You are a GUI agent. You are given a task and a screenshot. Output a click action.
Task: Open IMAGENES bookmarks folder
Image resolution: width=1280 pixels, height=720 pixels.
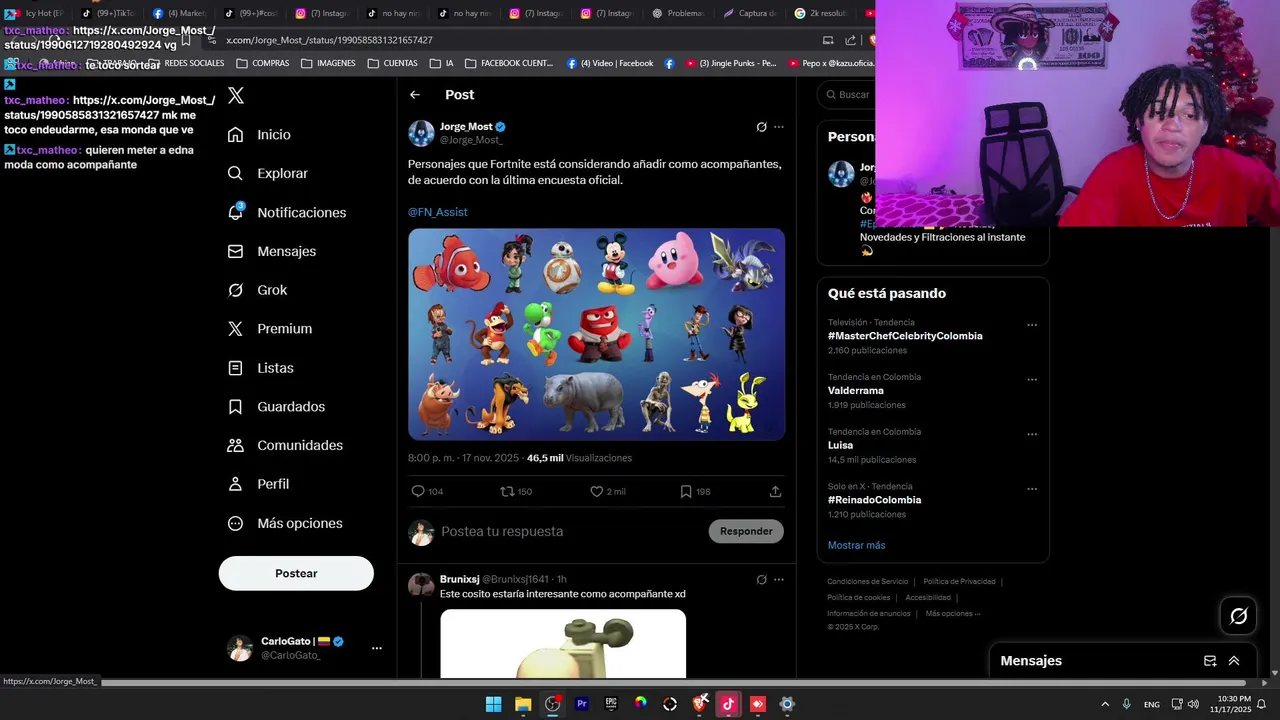(328, 63)
